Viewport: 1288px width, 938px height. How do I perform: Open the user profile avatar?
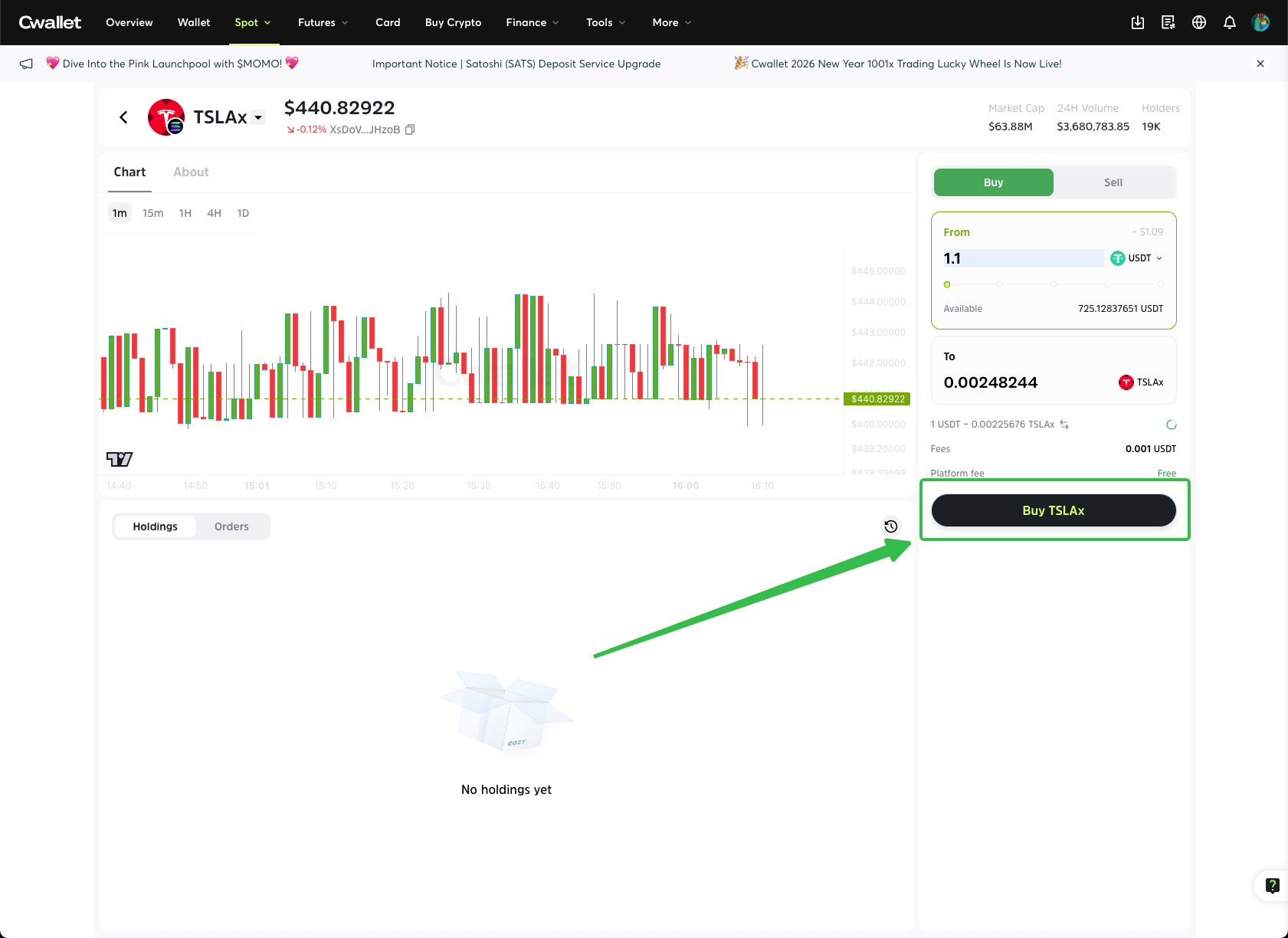[1260, 22]
